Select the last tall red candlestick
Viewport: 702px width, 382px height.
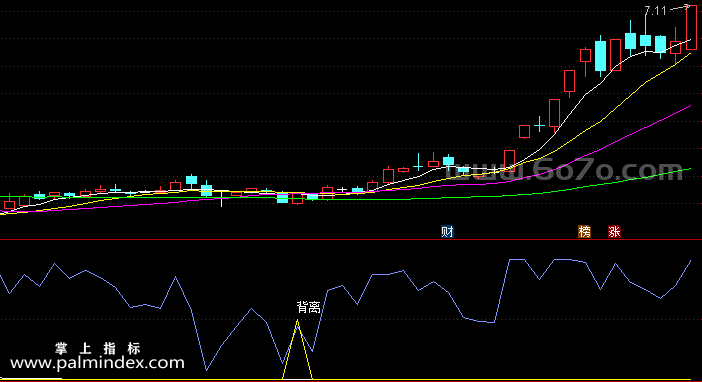(691, 27)
